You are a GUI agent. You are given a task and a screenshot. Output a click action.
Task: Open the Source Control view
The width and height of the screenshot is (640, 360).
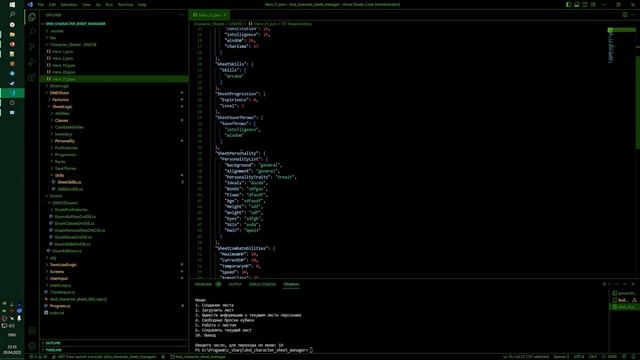[32, 47]
